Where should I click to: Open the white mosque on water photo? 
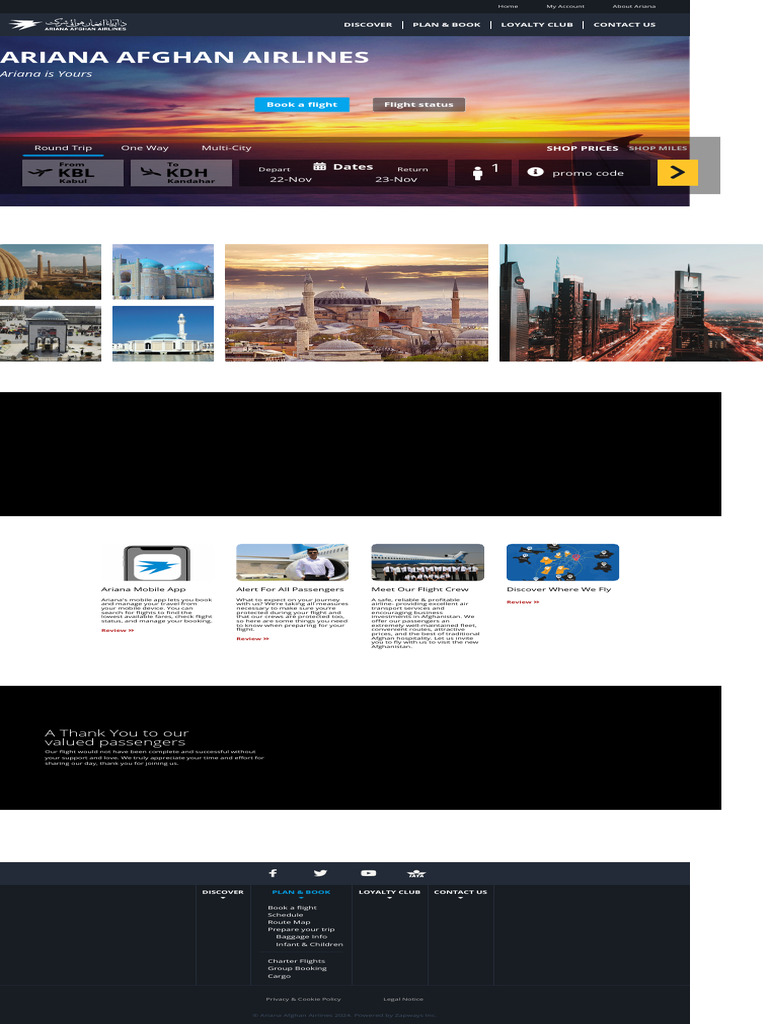coord(163,334)
